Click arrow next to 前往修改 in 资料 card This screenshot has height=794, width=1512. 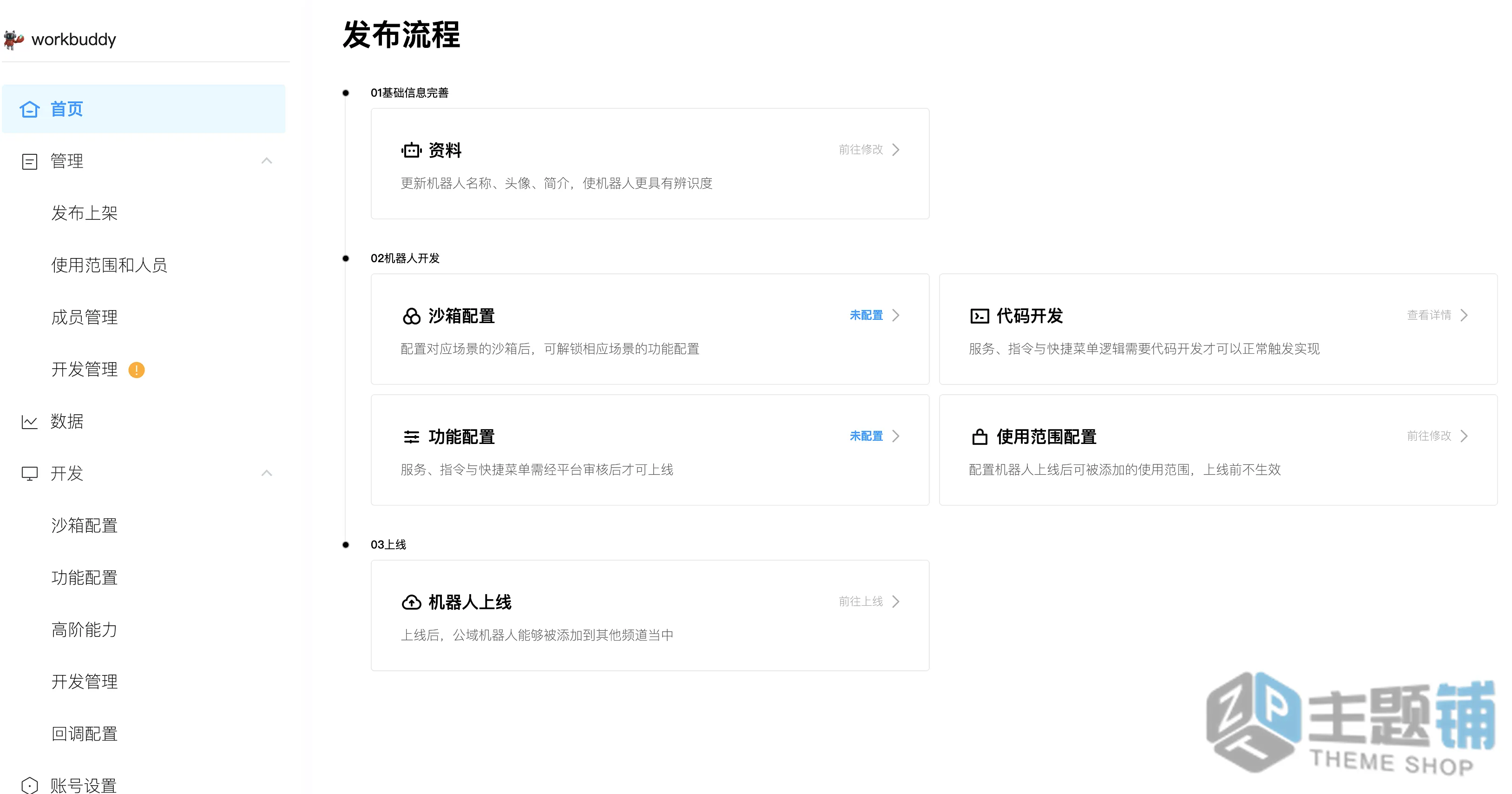tap(896, 150)
